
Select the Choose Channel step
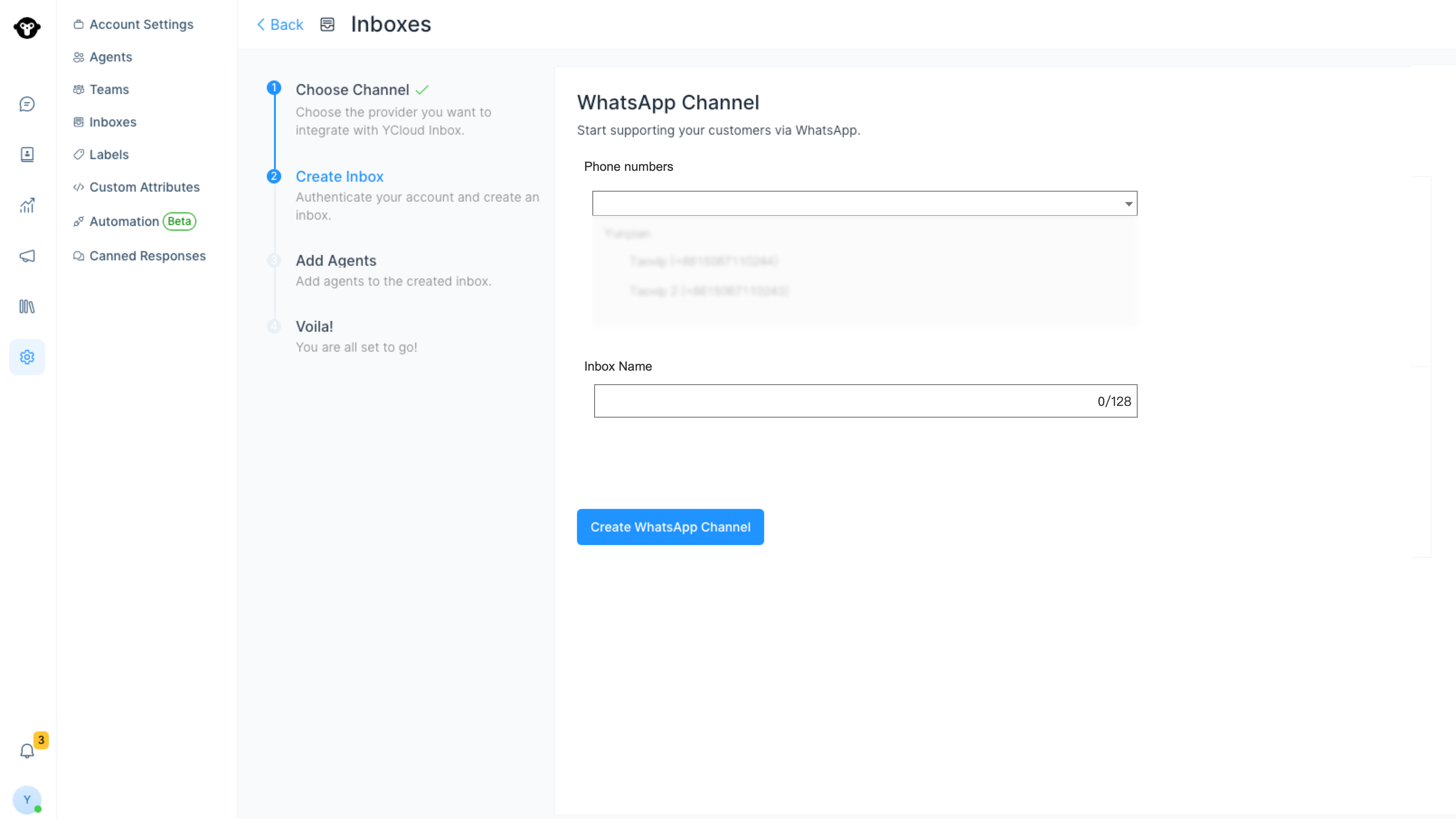pos(352,90)
